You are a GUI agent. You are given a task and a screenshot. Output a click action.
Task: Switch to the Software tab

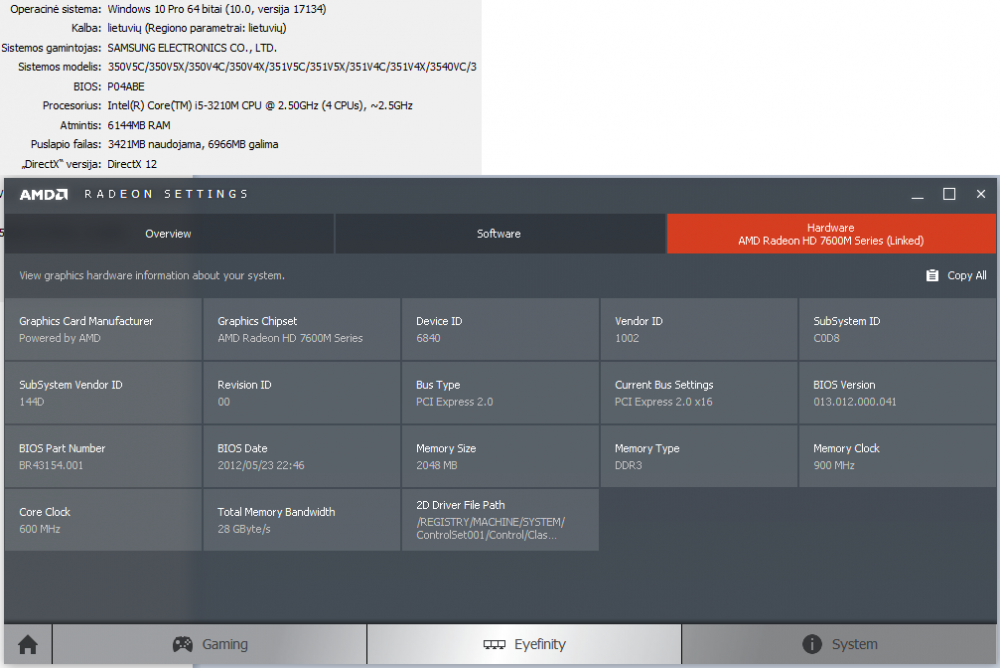click(499, 234)
